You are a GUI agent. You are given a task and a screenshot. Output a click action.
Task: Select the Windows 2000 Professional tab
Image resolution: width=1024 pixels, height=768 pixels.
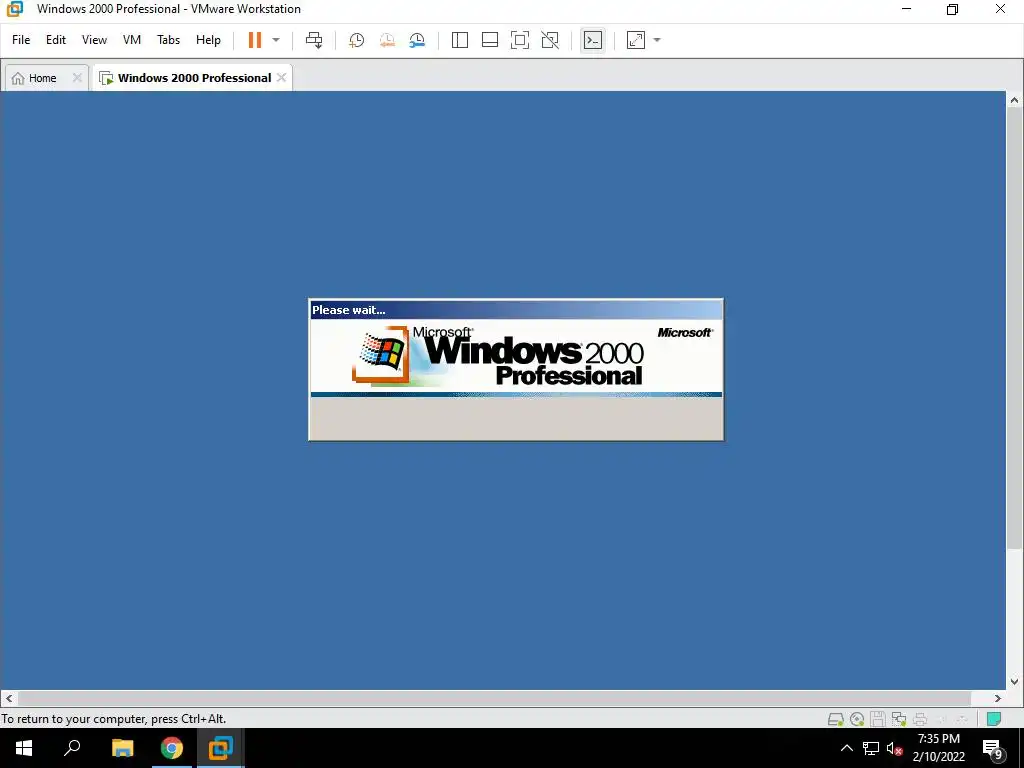194,78
